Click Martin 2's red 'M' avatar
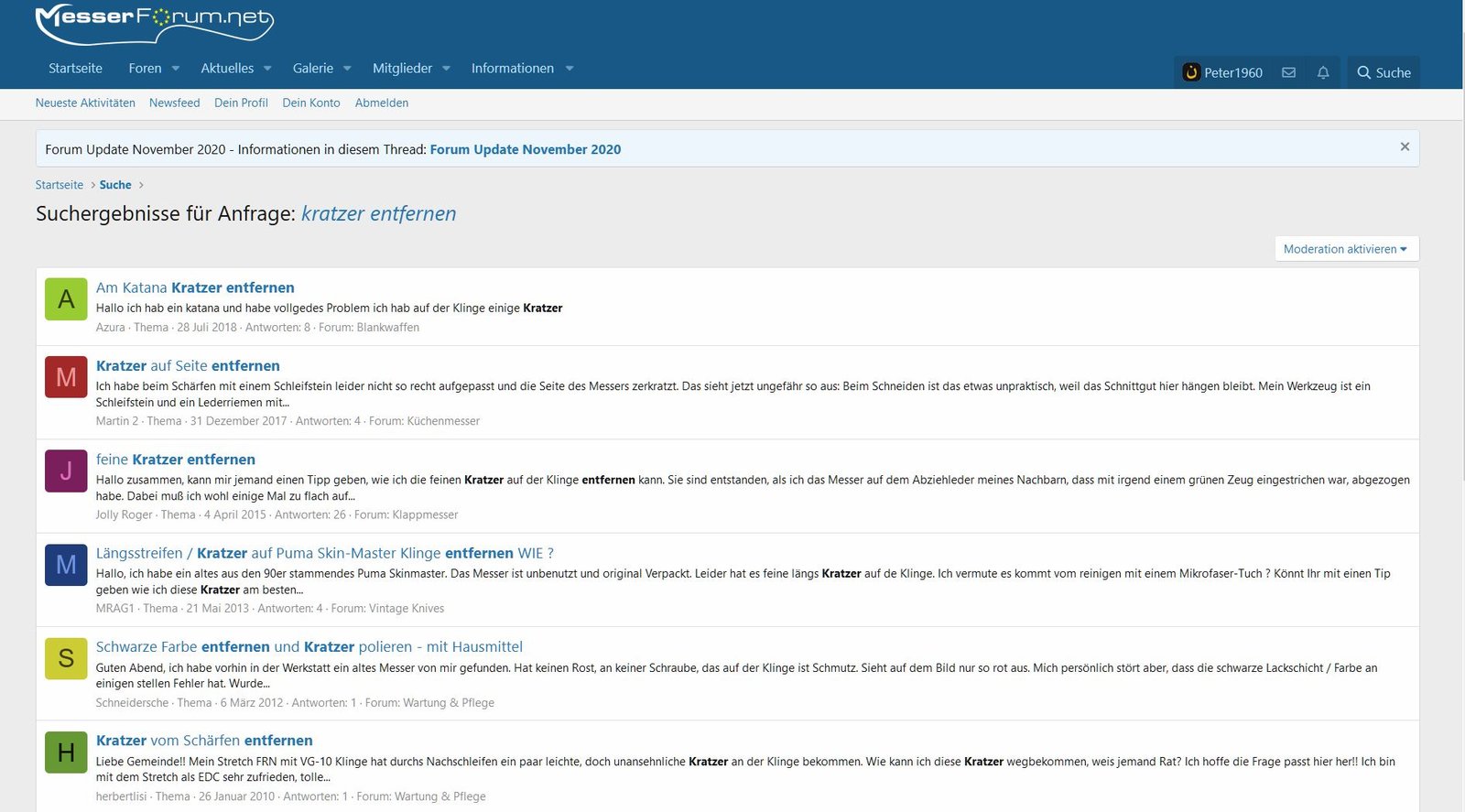The width and height of the screenshot is (1465, 812). click(66, 377)
